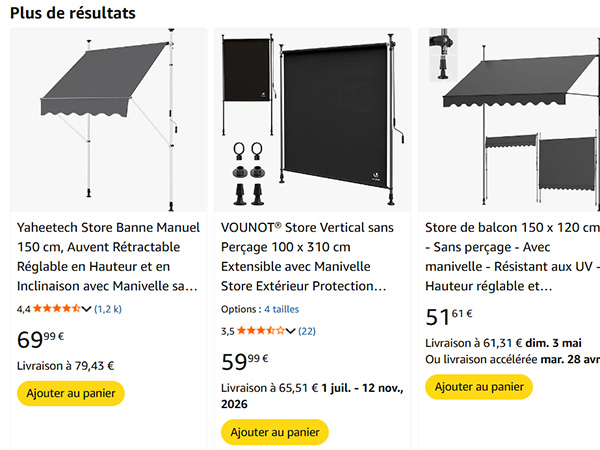Add the Yaheetech awning to the cart
Viewport: 600px width, 450px height.
point(71,393)
